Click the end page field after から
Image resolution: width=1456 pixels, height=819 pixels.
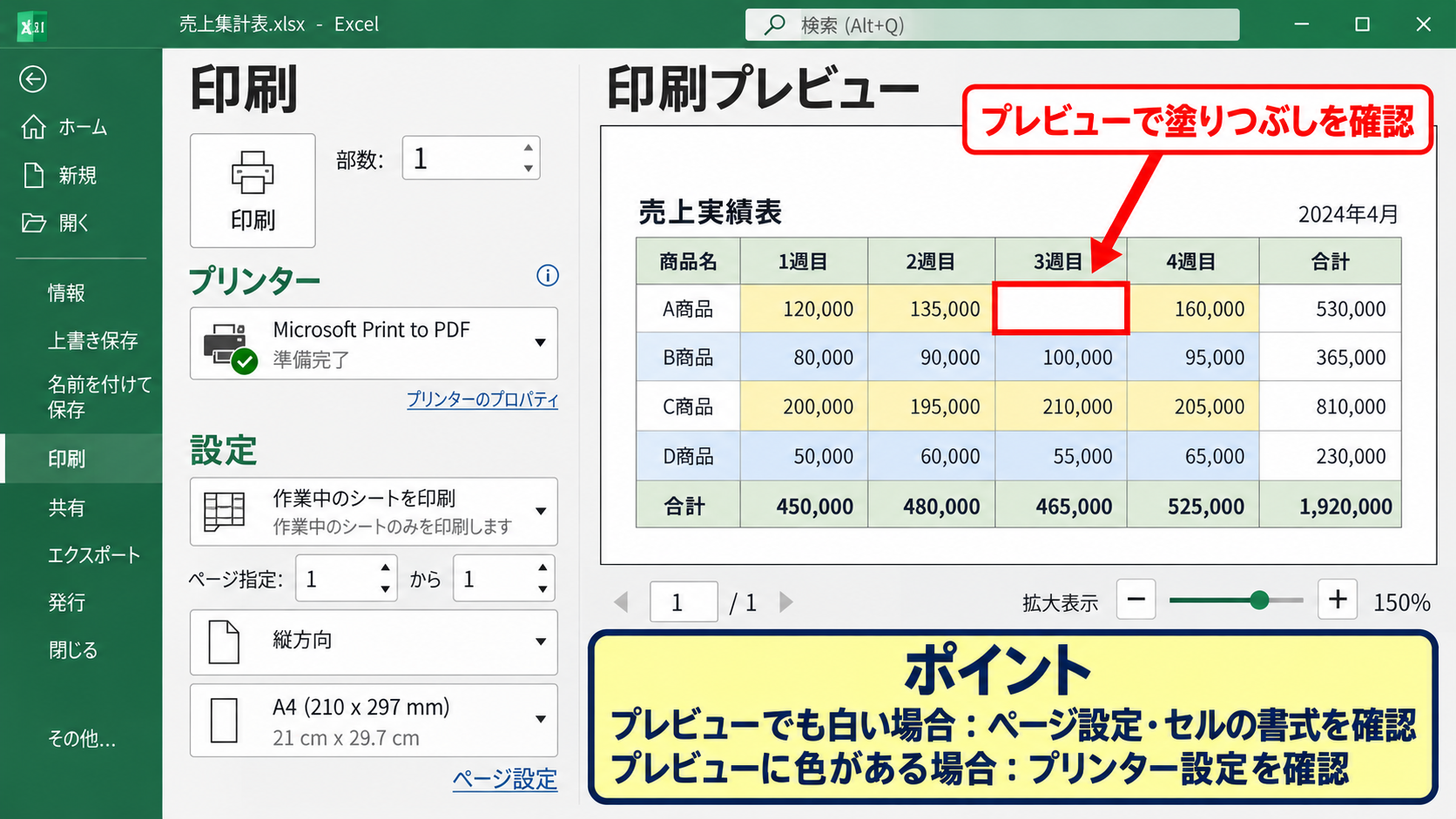click(504, 578)
